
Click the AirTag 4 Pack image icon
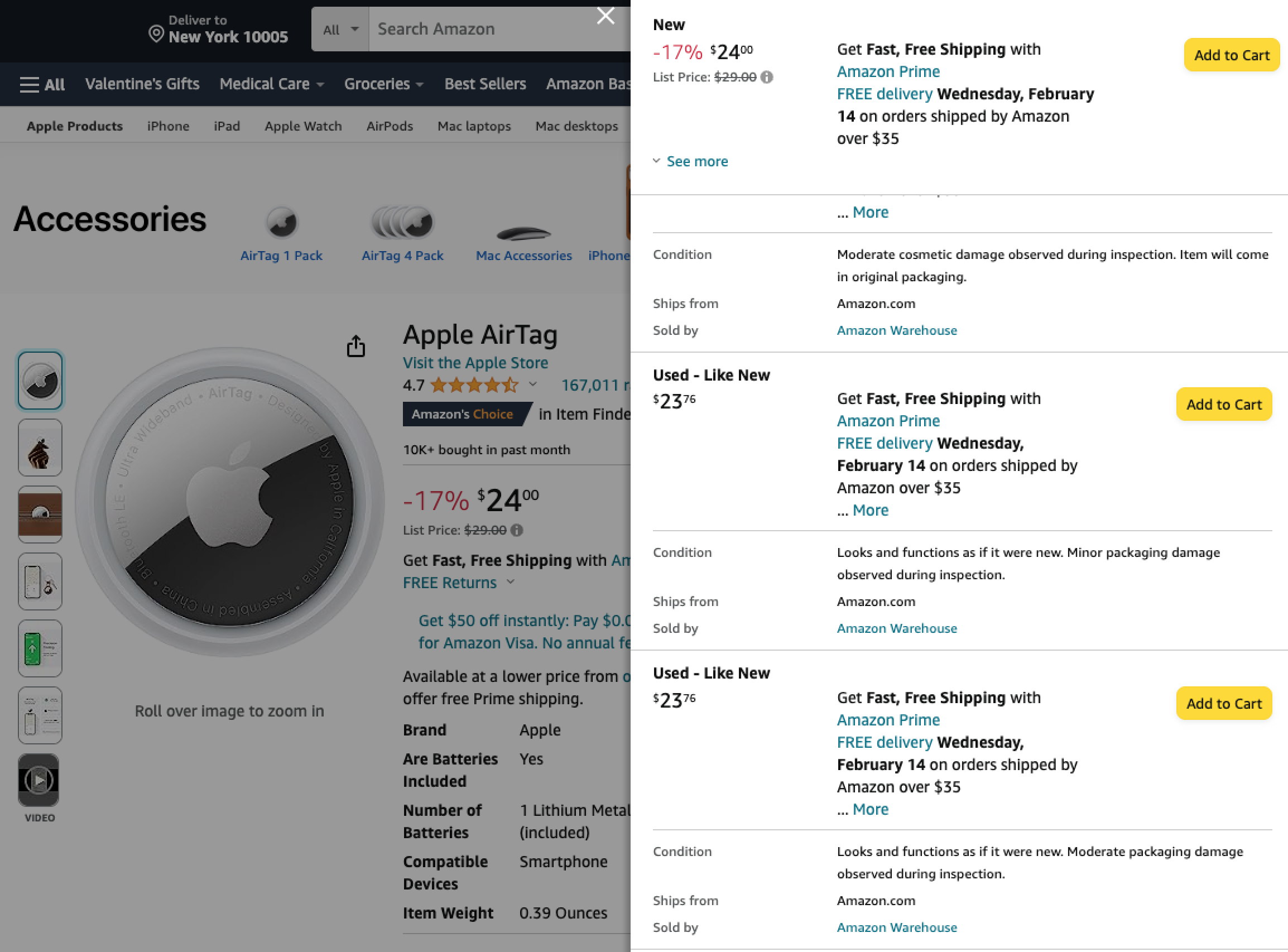(402, 223)
